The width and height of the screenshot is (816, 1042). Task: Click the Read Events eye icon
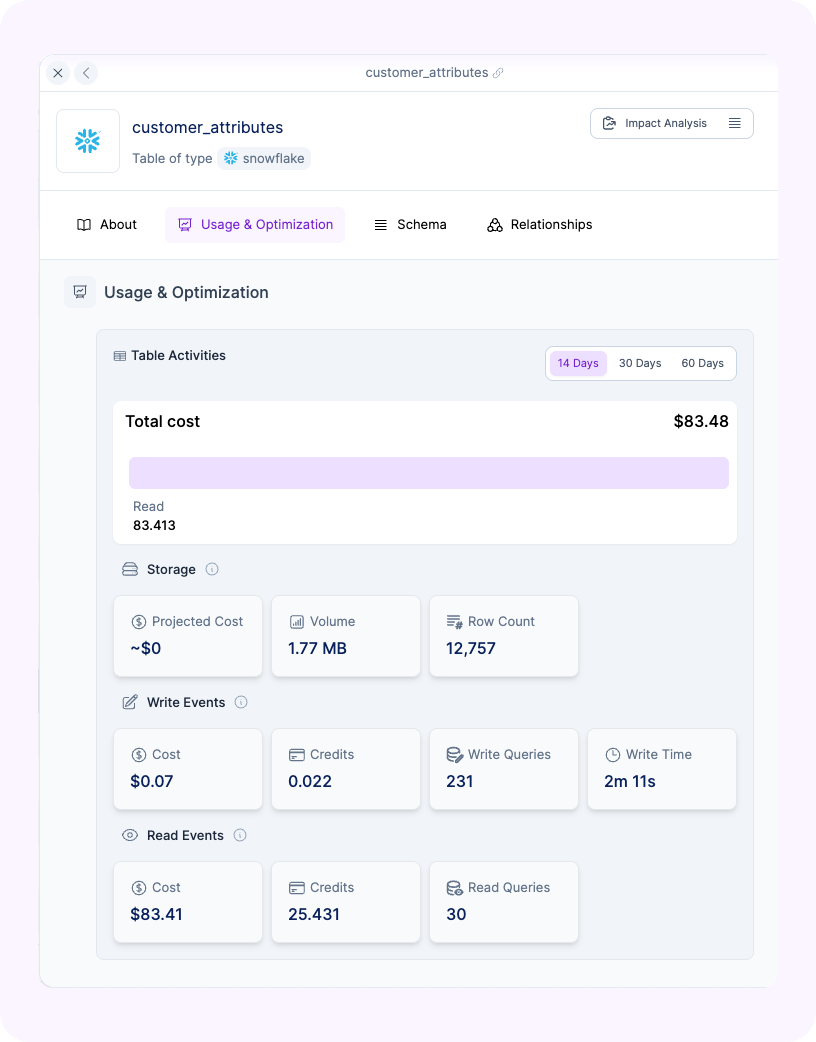[130, 835]
